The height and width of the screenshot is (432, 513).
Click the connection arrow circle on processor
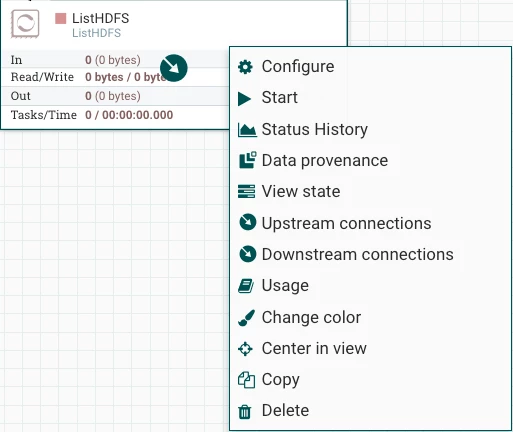coord(174,68)
